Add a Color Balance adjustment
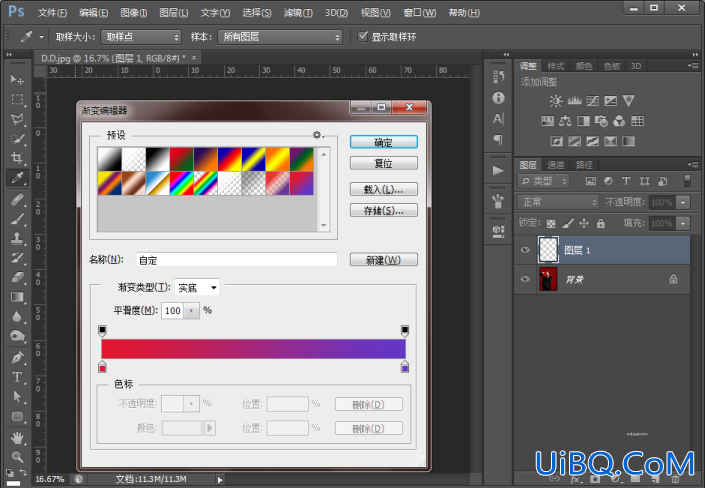The image size is (705, 488). point(565,121)
